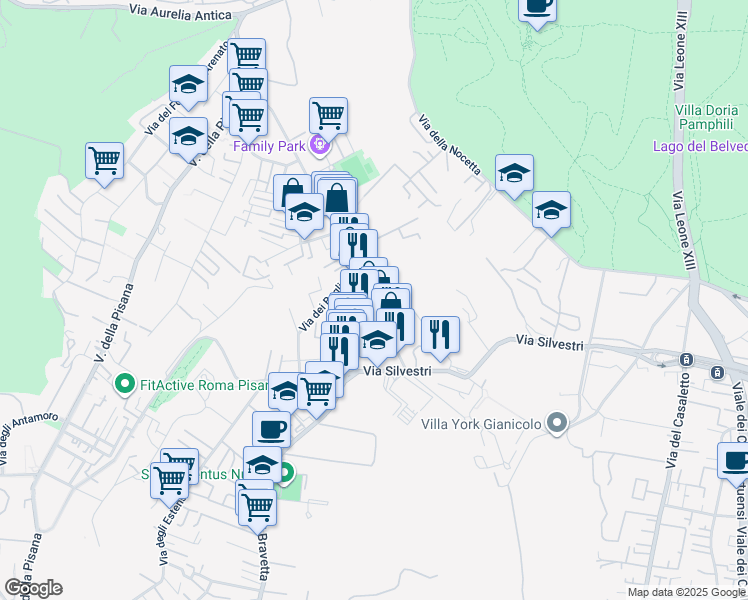
Task: Select the shopping cart marker above Family Park
Action: pyautogui.click(x=328, y=120)
